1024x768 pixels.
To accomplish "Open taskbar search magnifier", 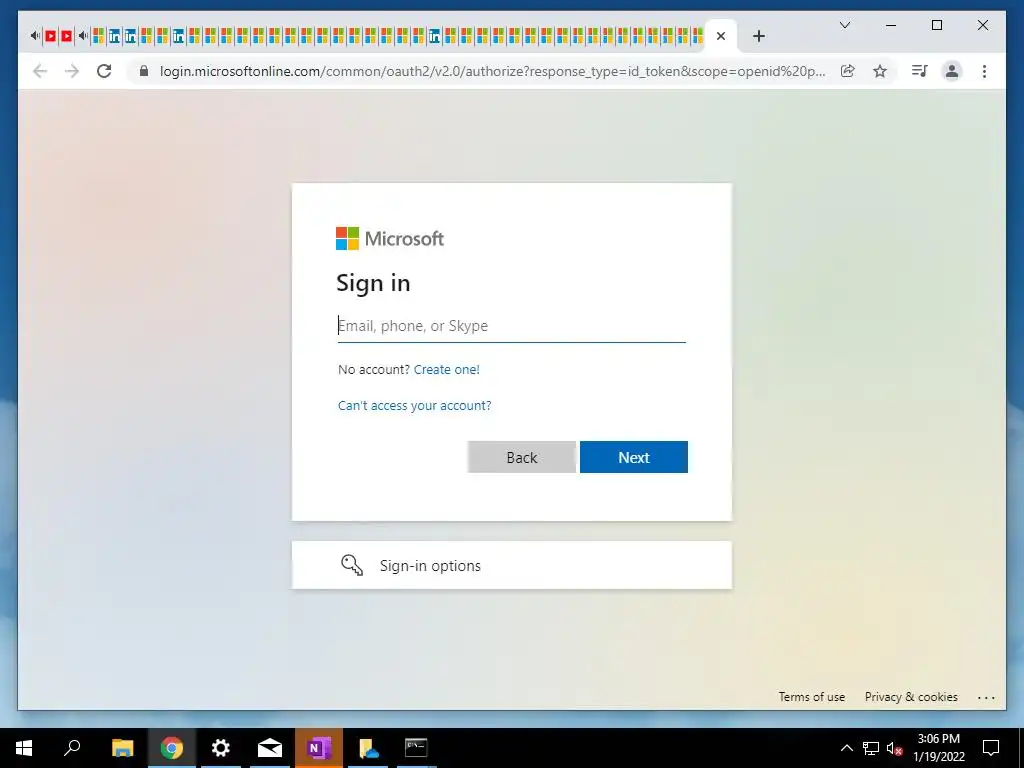I will click(x=72, y=748).
